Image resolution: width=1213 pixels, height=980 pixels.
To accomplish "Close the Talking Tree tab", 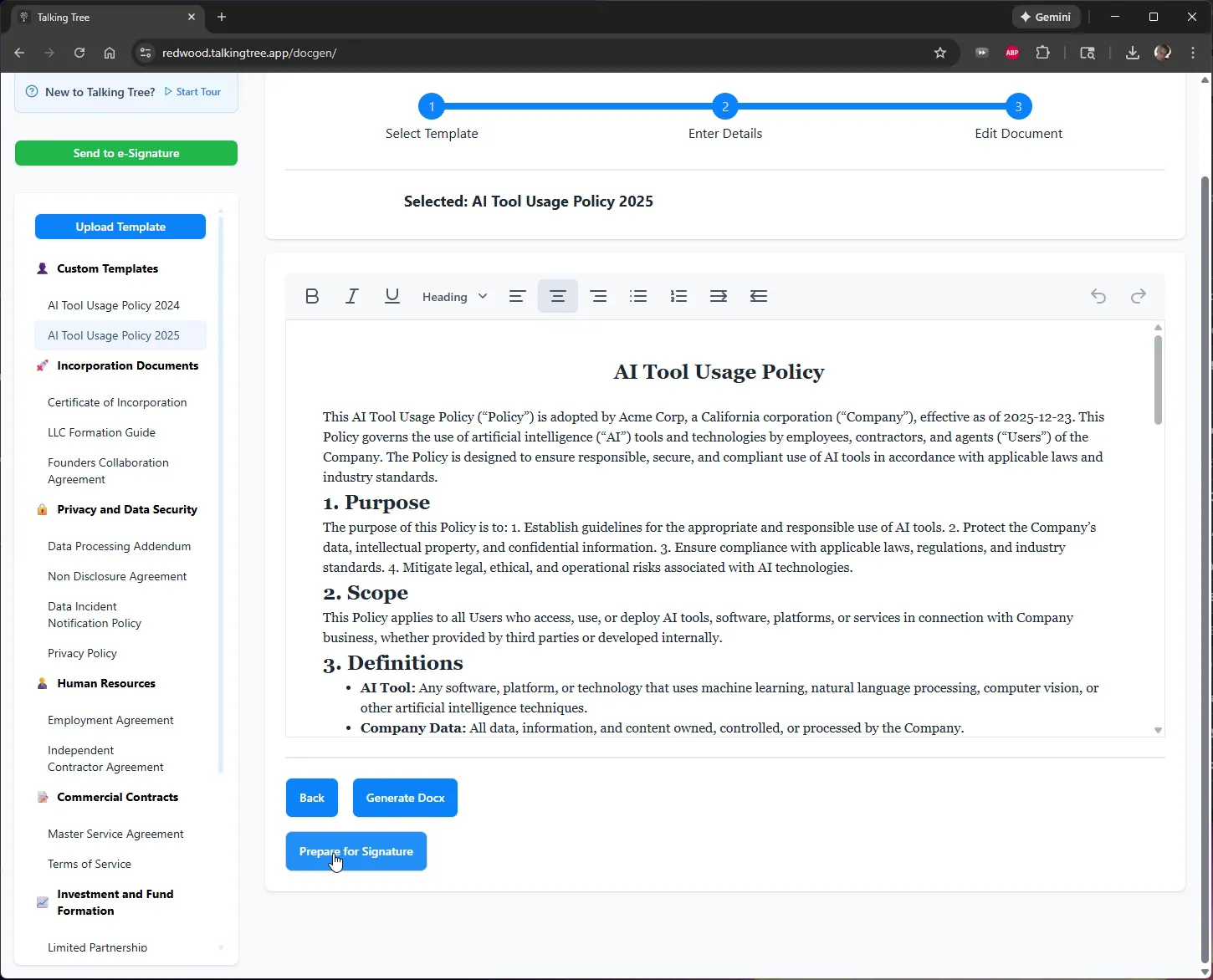I will point(192,17).
